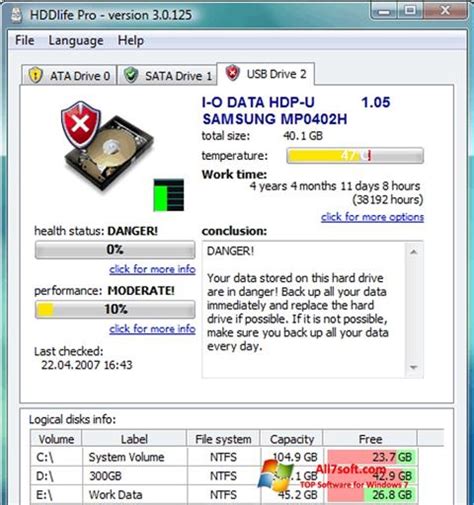Open the Language menu
This screenshot has height=505, width=474.
pyautogui.click(x=76, y=41)
